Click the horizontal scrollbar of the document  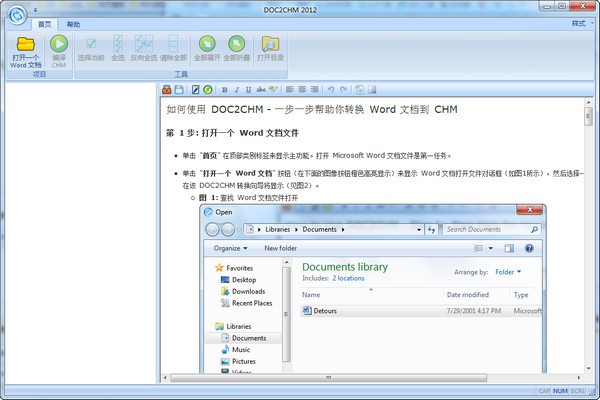pyautogui.click(x=329, y=378)
